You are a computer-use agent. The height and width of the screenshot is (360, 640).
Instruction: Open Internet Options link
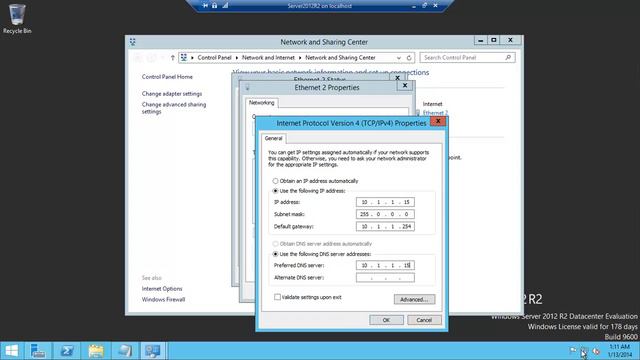162,289
